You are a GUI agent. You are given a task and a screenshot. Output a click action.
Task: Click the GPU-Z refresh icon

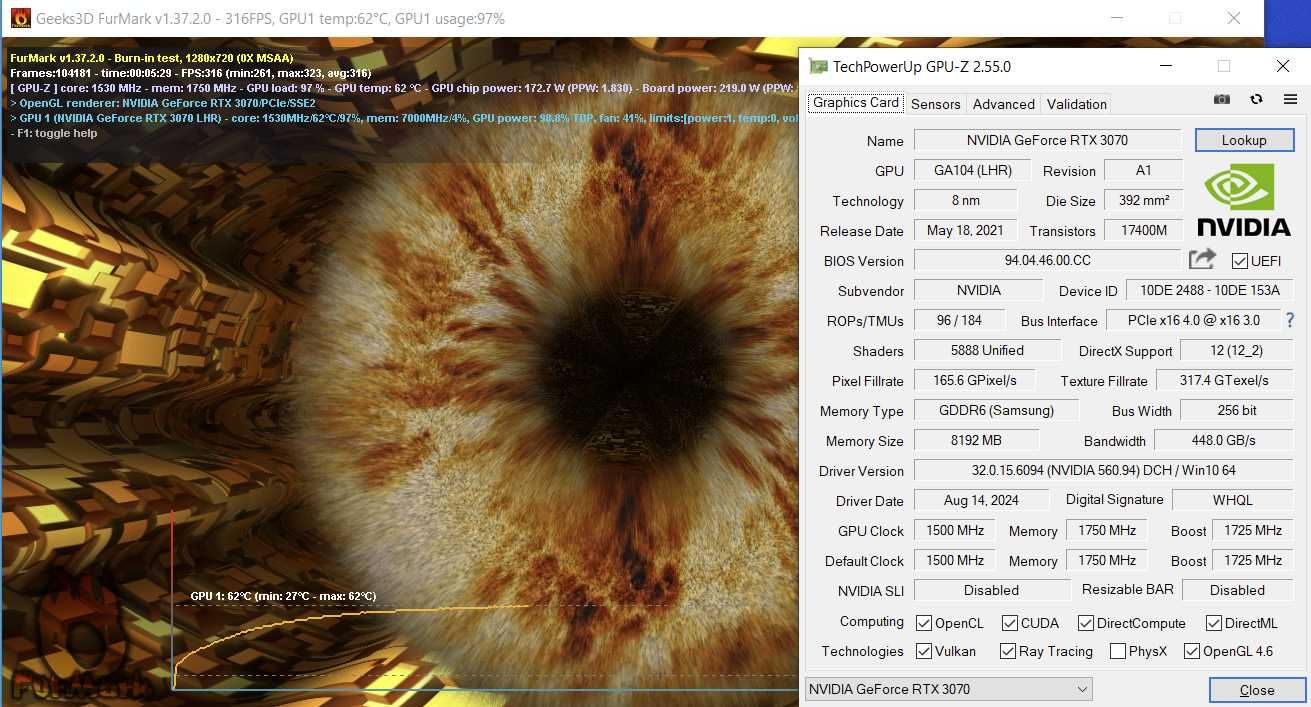click(x=1256, y=100)
